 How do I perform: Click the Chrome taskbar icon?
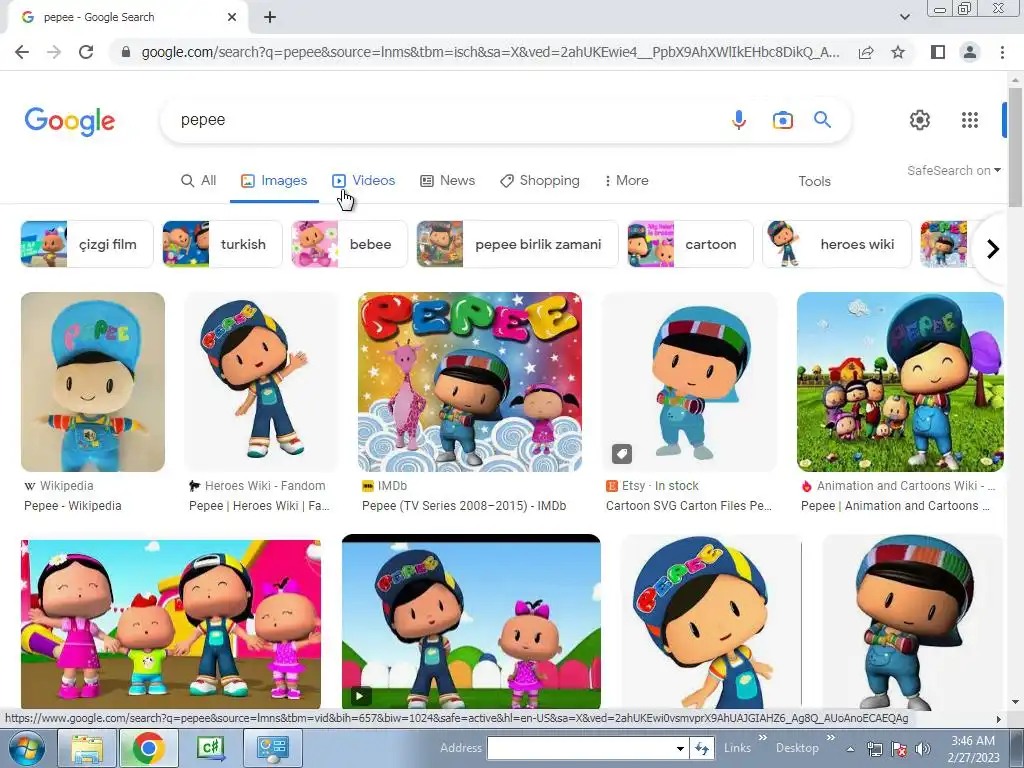(x=148, y=748)
